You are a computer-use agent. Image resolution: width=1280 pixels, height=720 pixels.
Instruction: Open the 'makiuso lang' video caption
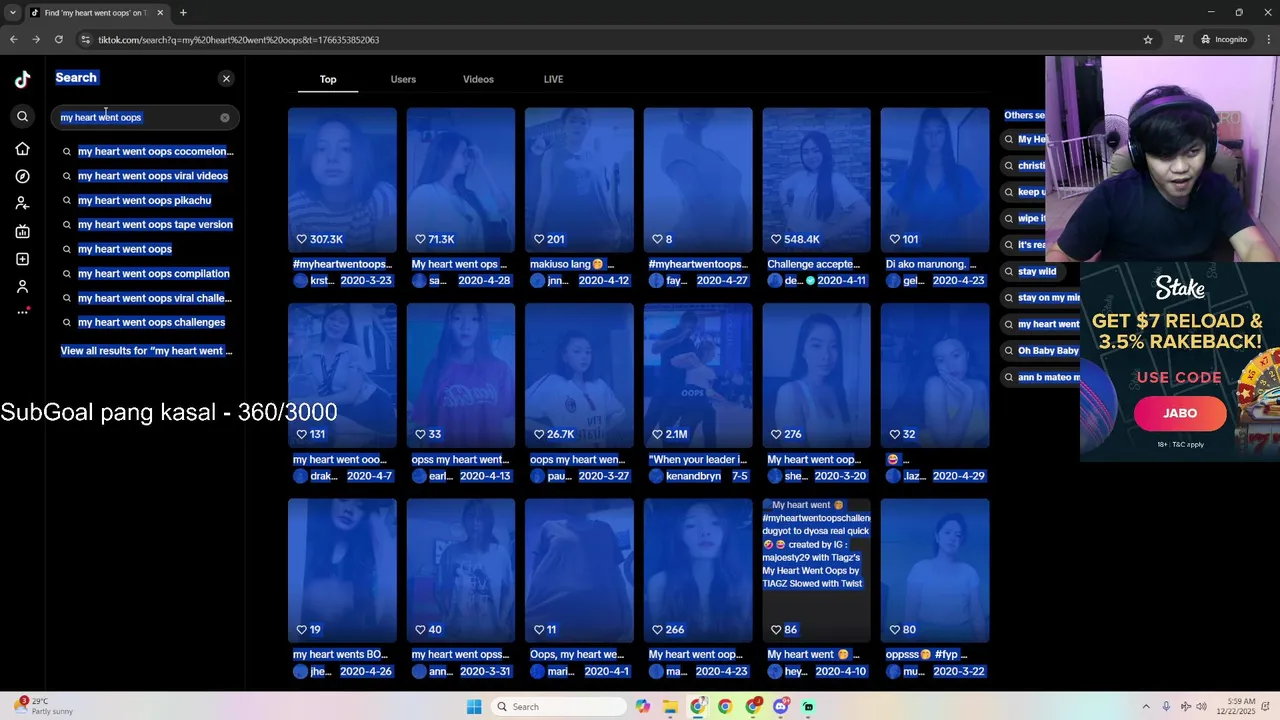(x=573, y=264)
